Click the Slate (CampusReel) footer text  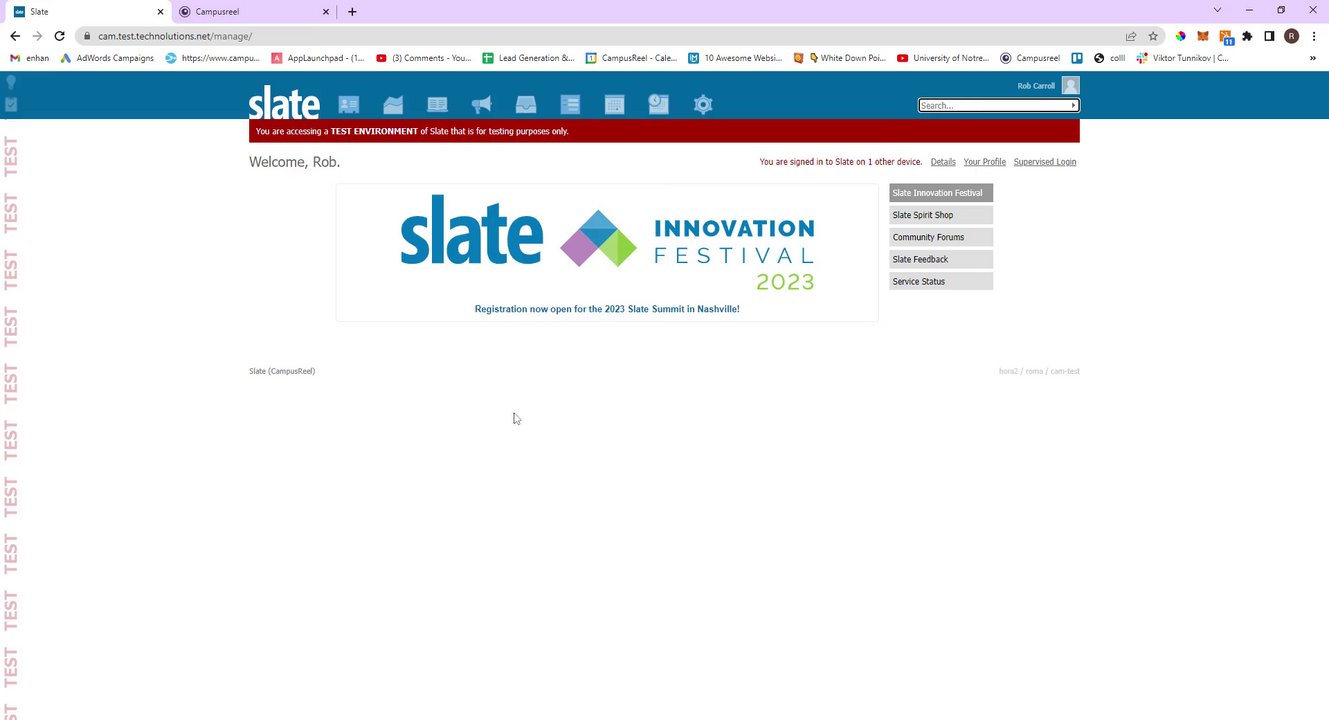pos(282,371)
